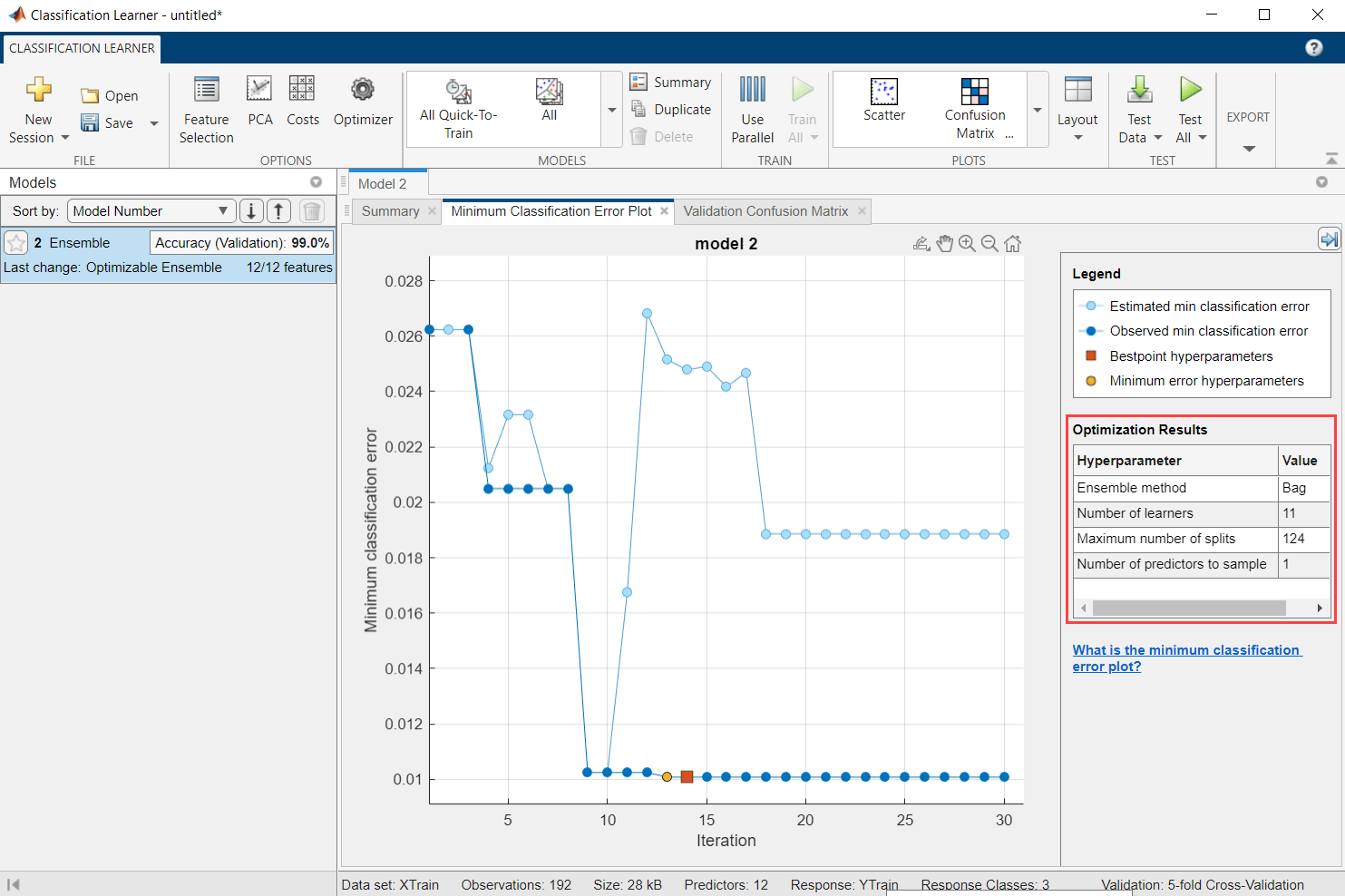Toggle Use Parallel training

[x=752, y=110]
